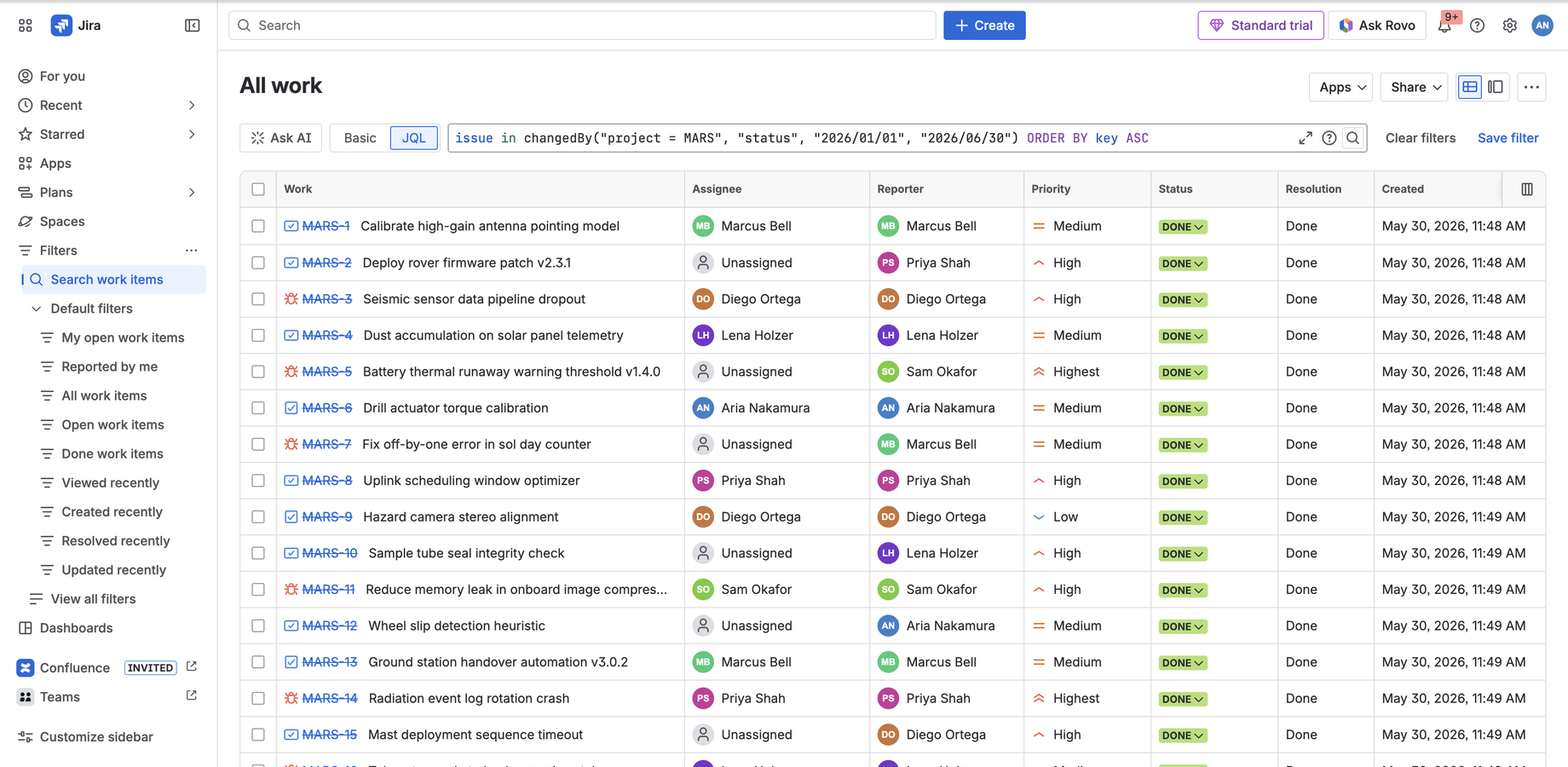Open the notifications bell
The height and width of the screenshot is (767, 1568).
pyautogui.click(x=1444, y=26)
